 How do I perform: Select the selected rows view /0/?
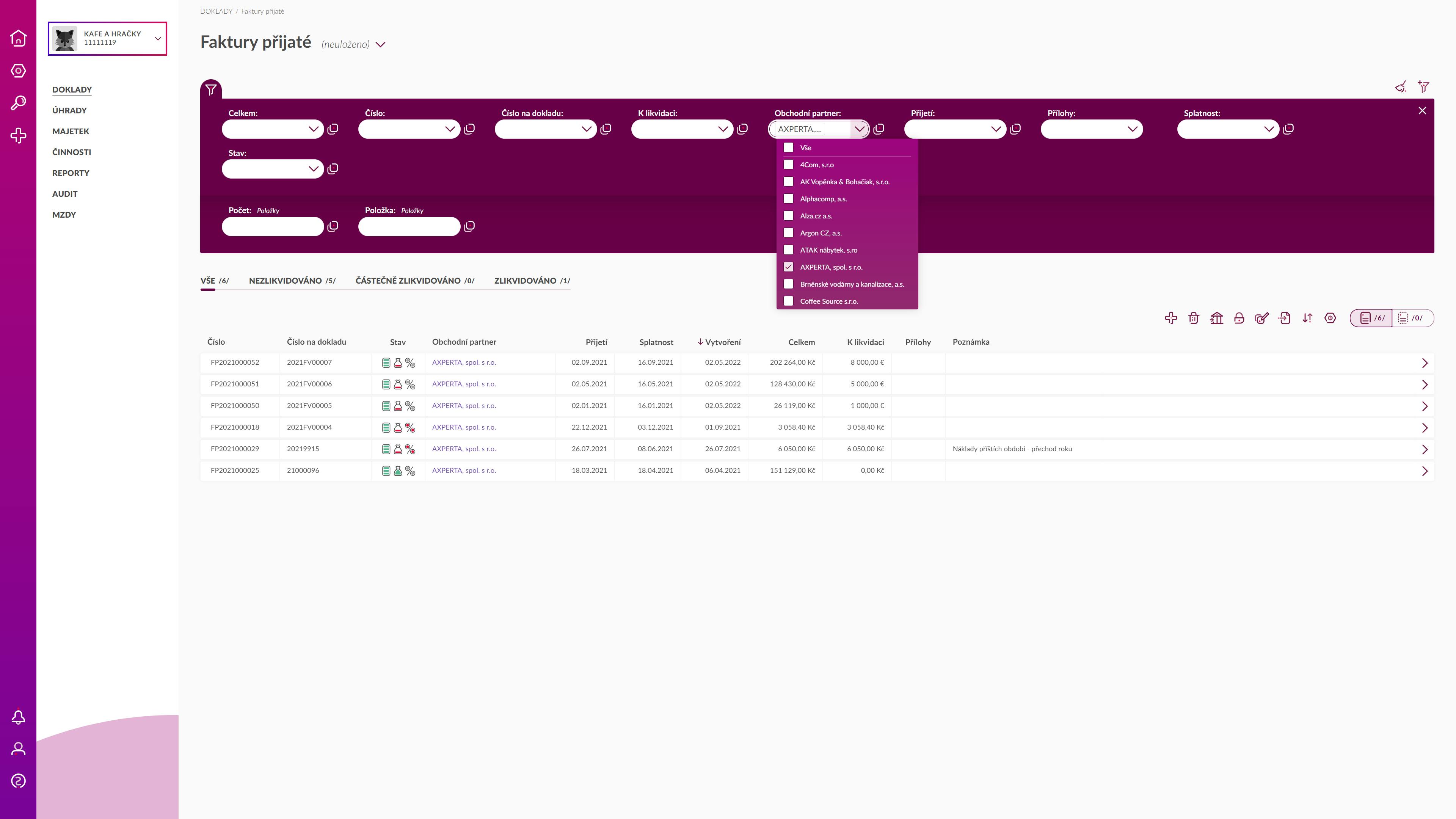pos(1412,318)
